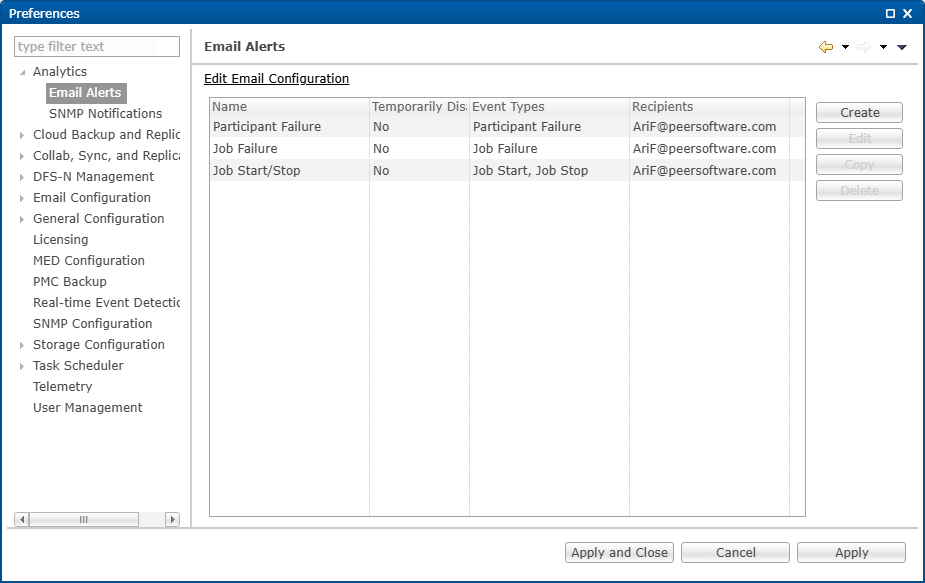
Task: Maximize the Preferences dialog
Action: [x=890, y=13]
